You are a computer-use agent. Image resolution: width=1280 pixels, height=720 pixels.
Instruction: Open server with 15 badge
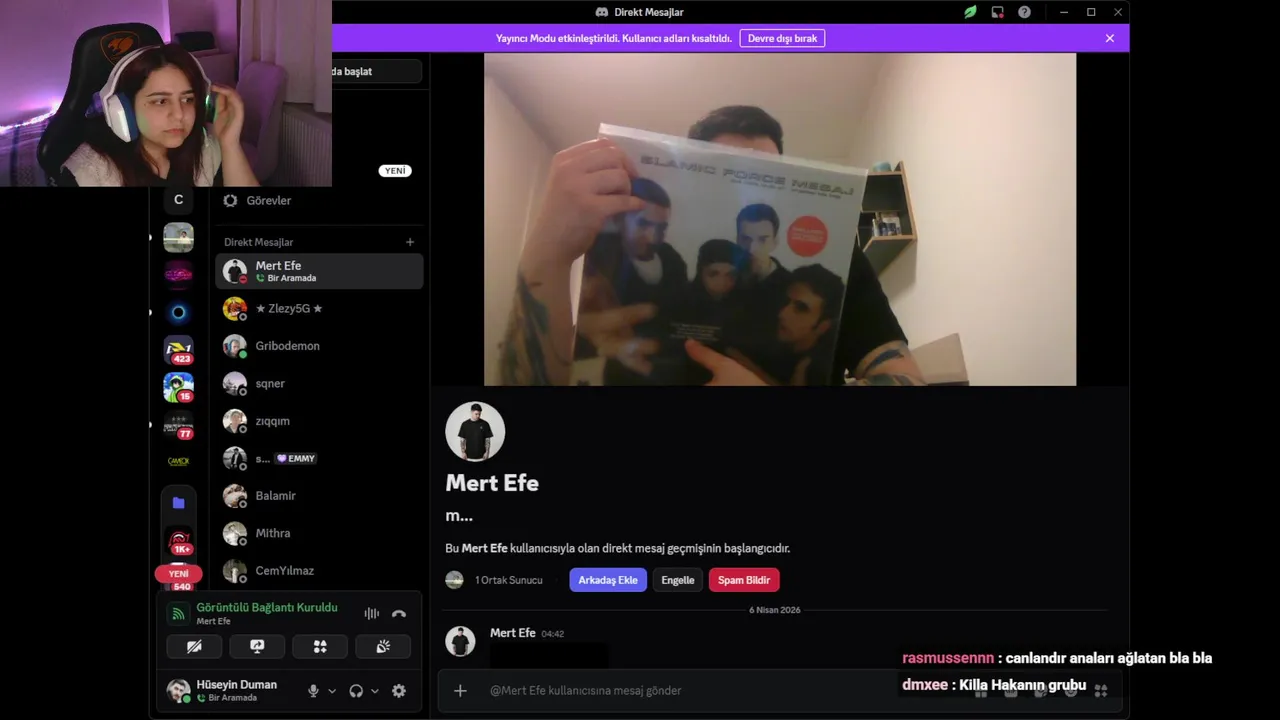(179, 387)
